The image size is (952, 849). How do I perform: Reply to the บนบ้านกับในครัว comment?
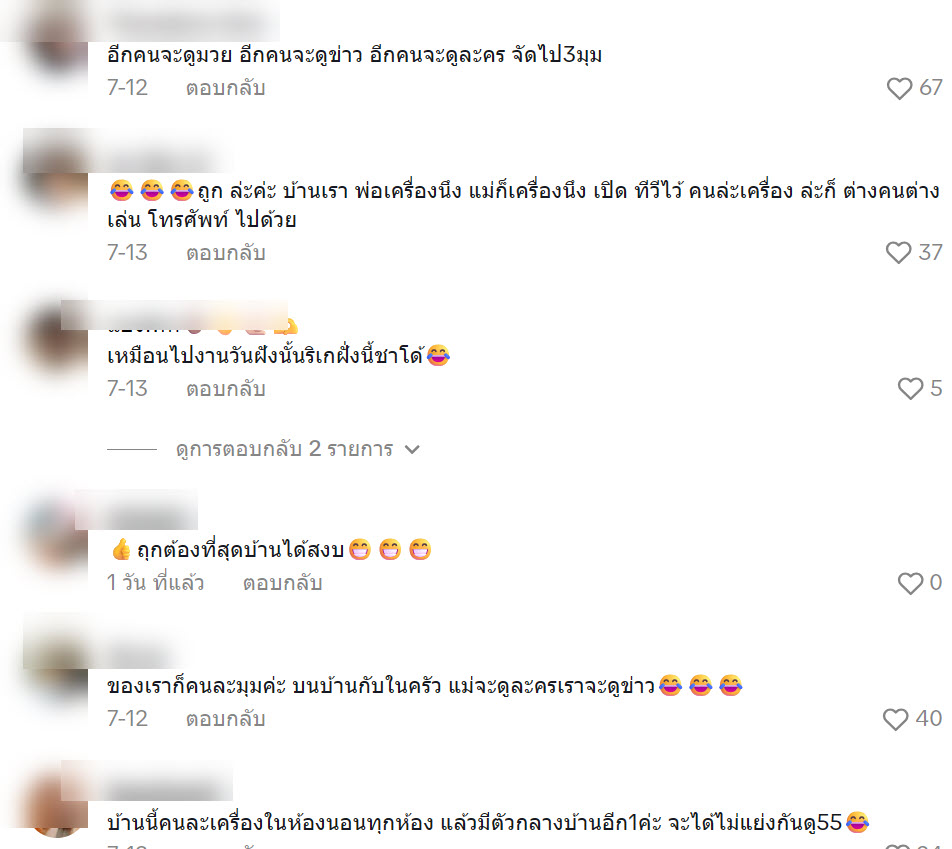pyautogui.click(x=225, y=720)
